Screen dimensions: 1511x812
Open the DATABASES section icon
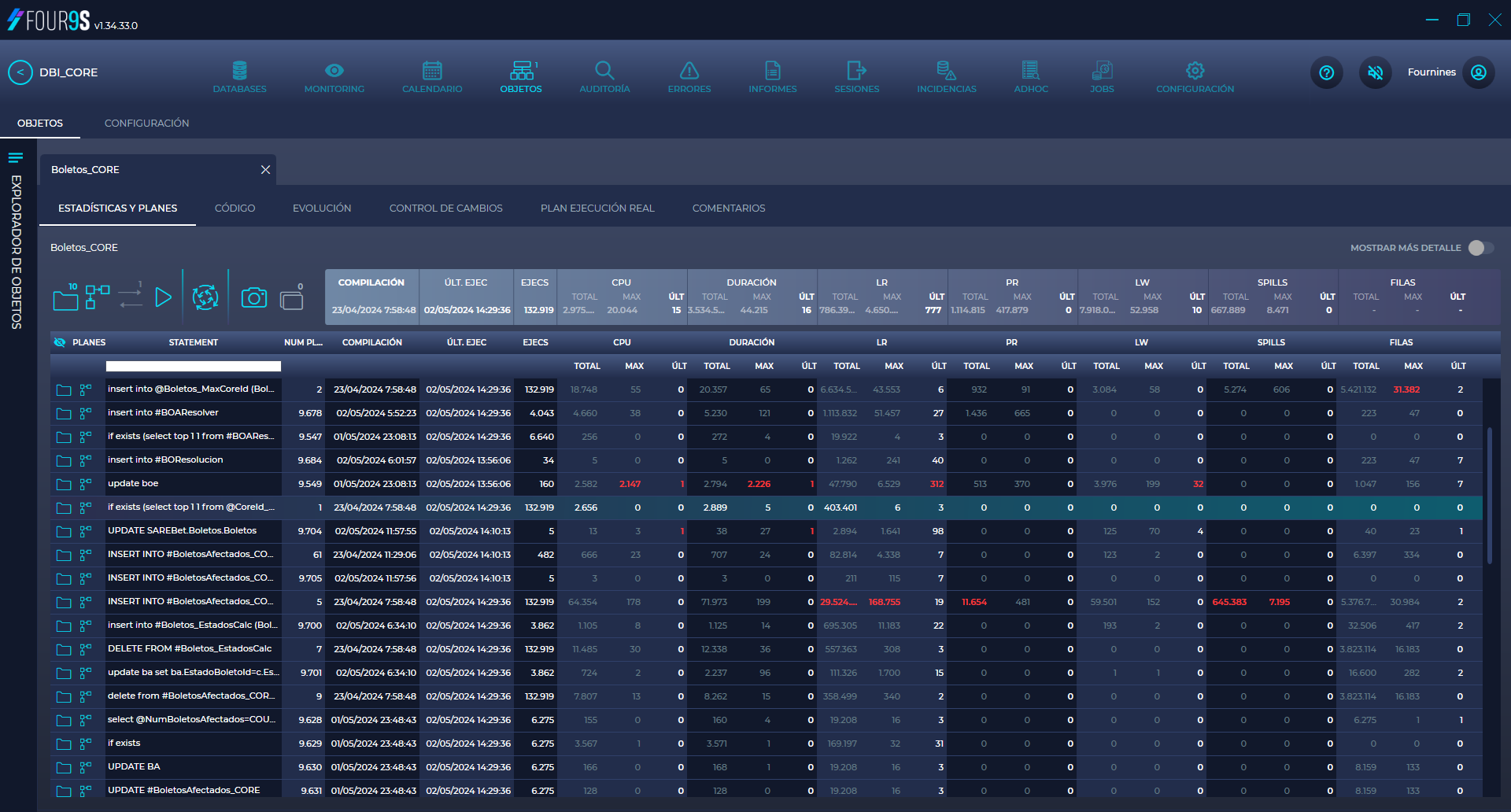tap(239, 69)
